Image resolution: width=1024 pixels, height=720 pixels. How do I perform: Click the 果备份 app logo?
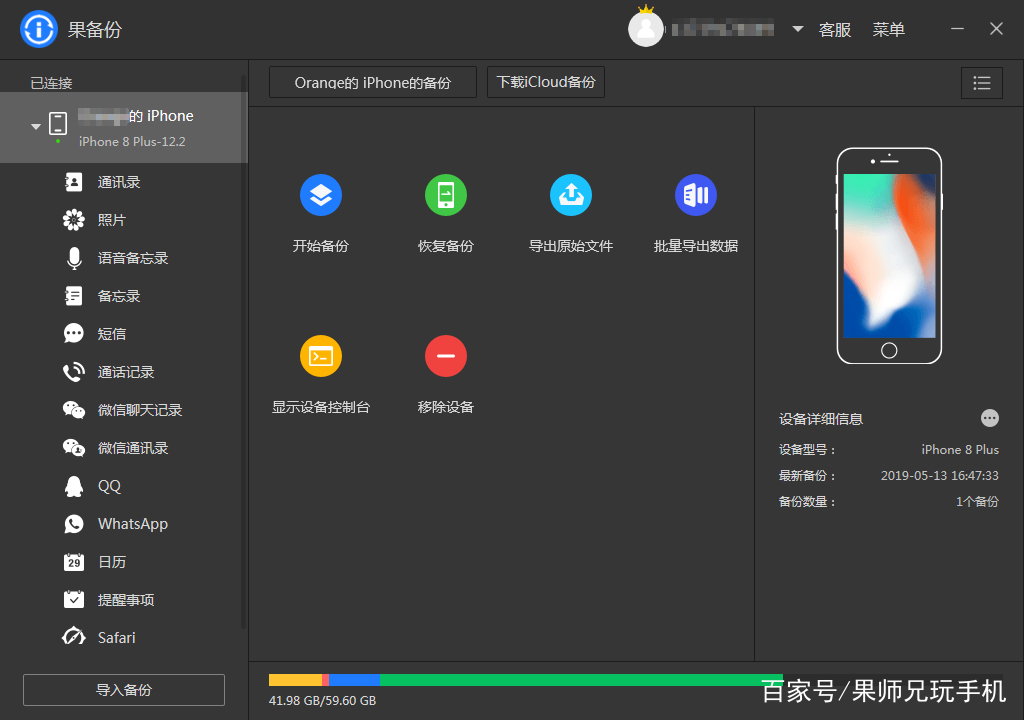(39, 29)
